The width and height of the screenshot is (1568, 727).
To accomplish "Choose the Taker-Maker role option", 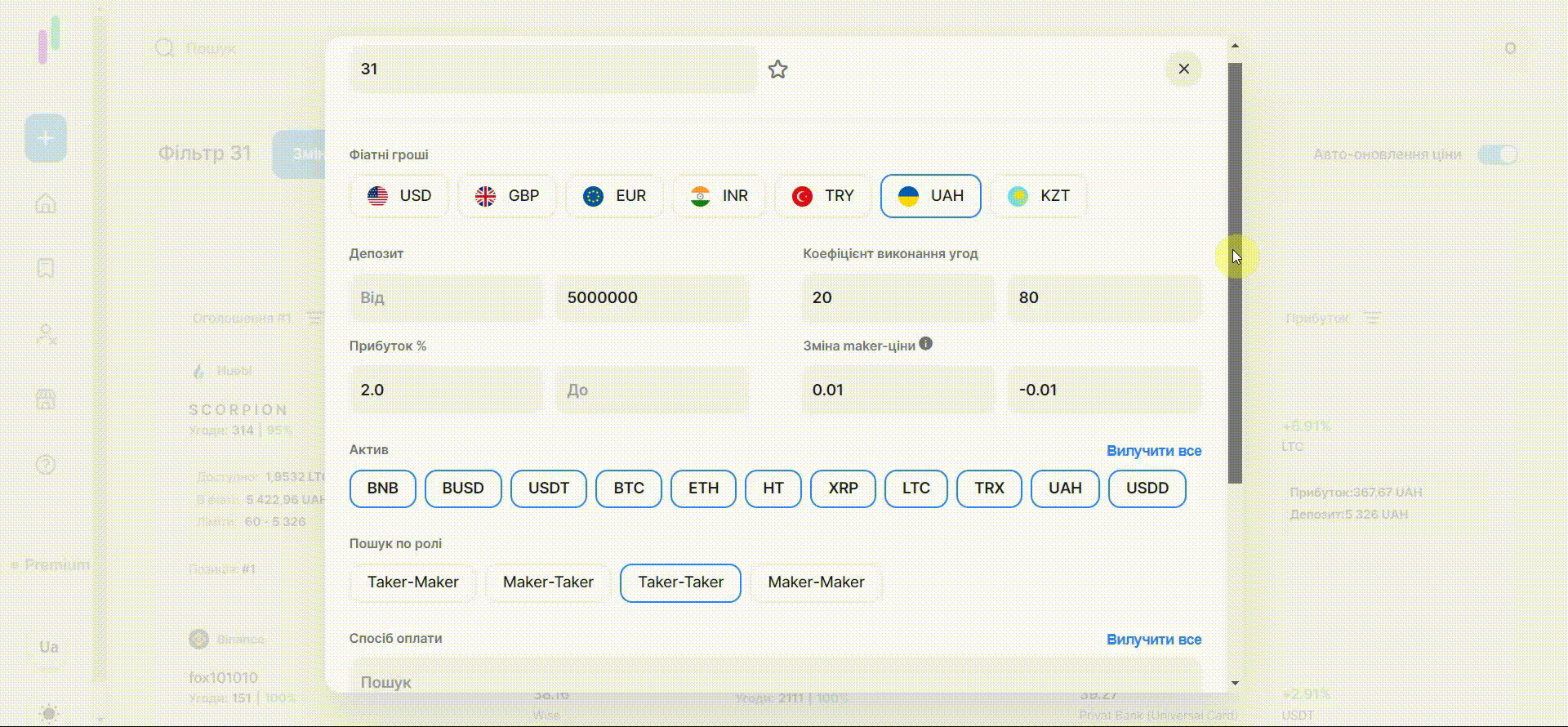I will point(412,582).
